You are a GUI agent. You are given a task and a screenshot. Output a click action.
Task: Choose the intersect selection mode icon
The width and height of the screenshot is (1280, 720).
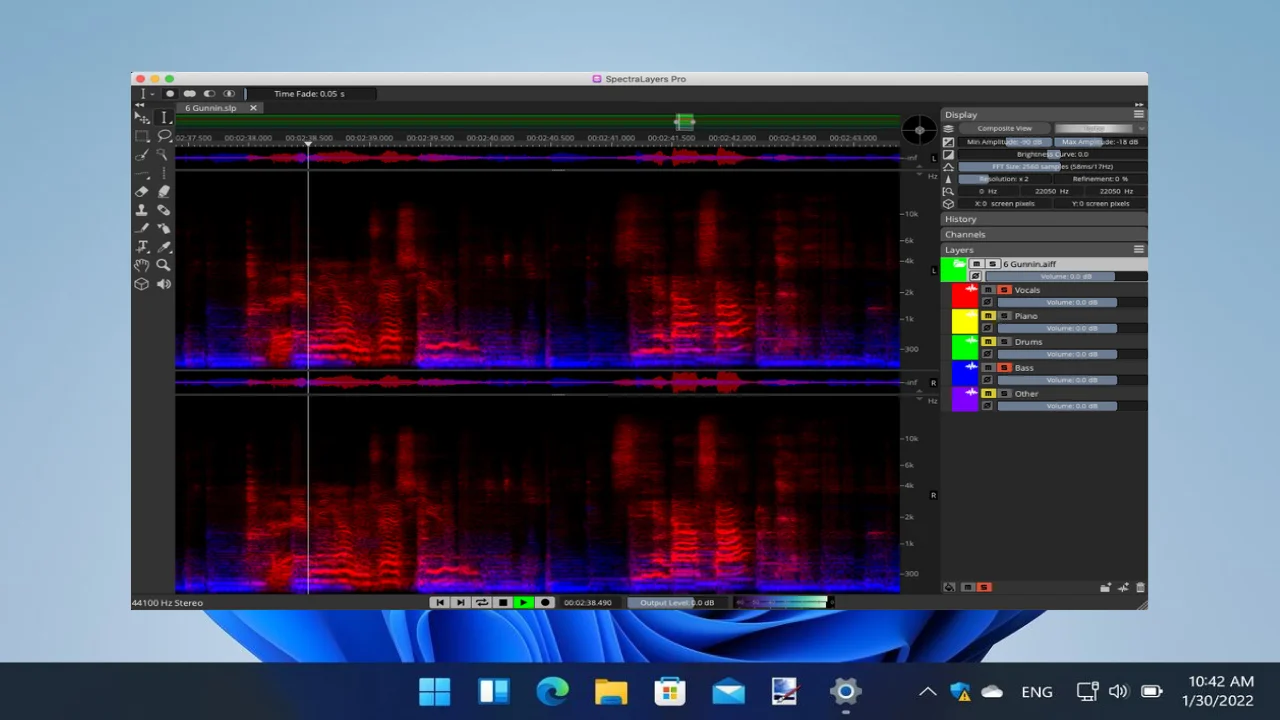229,94
